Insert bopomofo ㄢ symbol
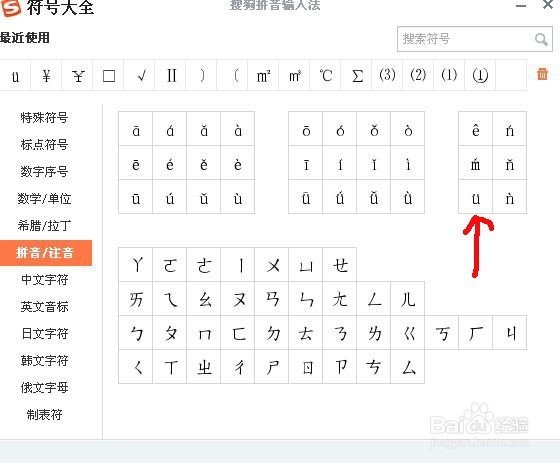Viewport: 560px width, 463px height. pyautogui.click(x=272, y=299)
